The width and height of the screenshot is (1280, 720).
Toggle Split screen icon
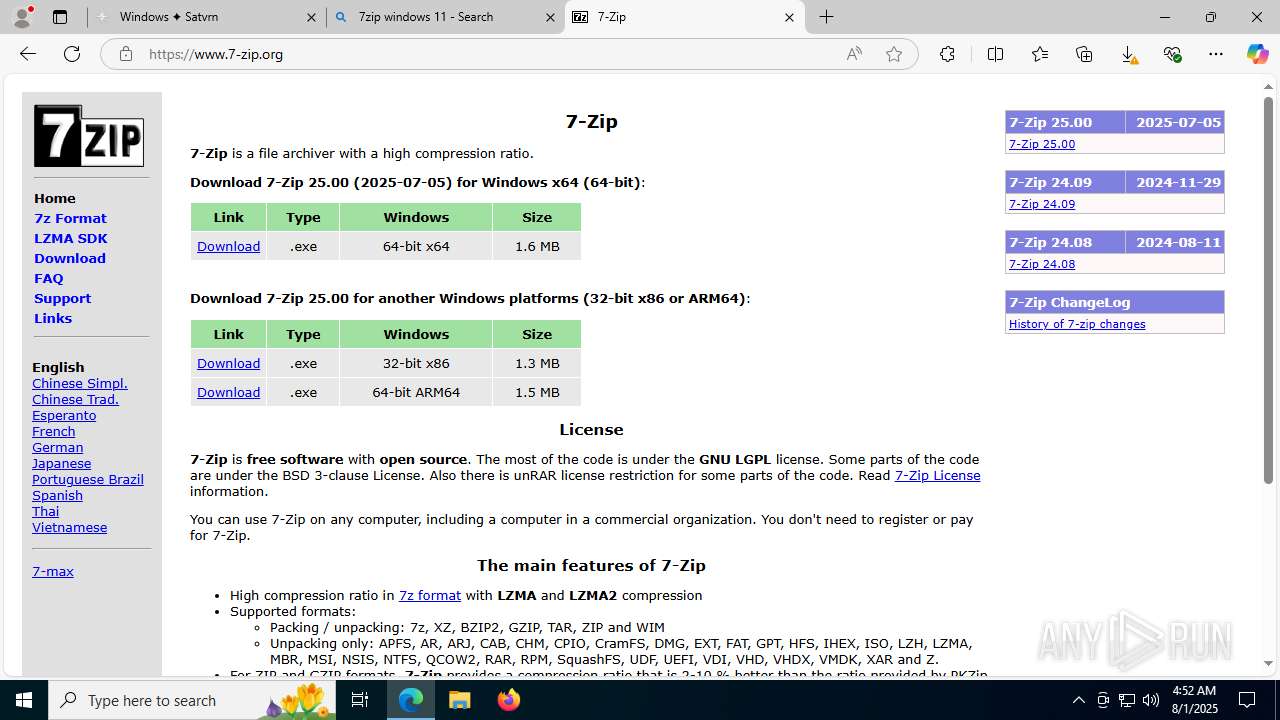995,54
